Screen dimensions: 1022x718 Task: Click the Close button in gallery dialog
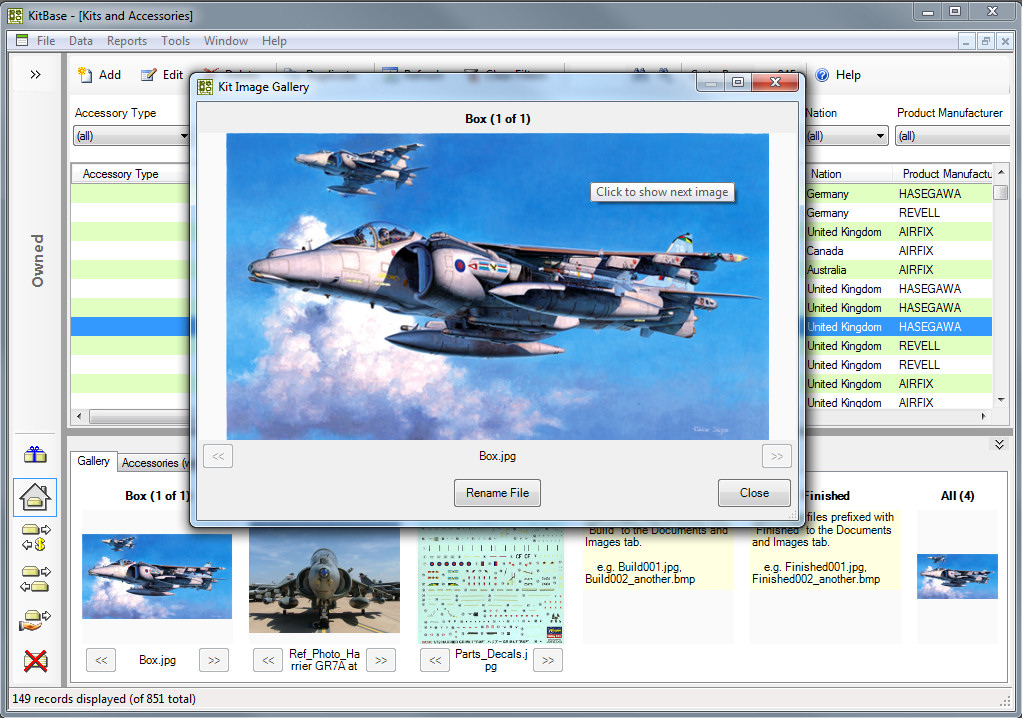(754, 493)
